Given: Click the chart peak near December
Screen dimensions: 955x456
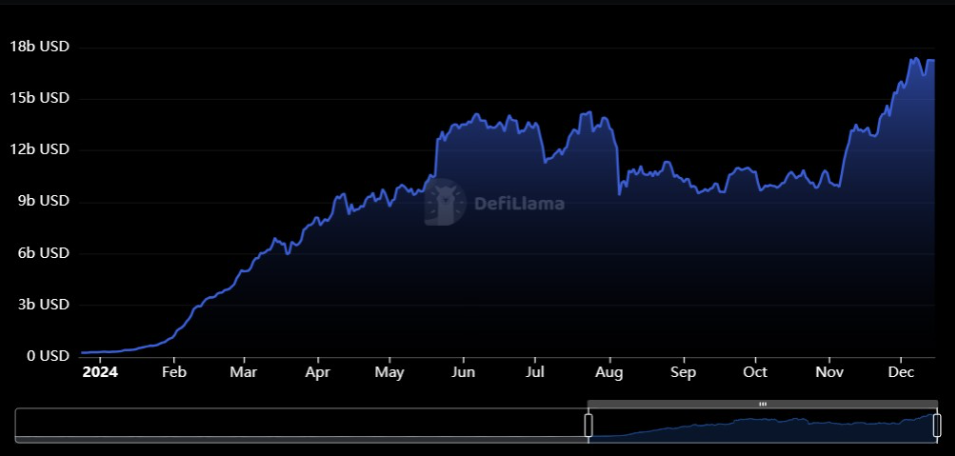Looking at the screenshot, I should [914, 59].
